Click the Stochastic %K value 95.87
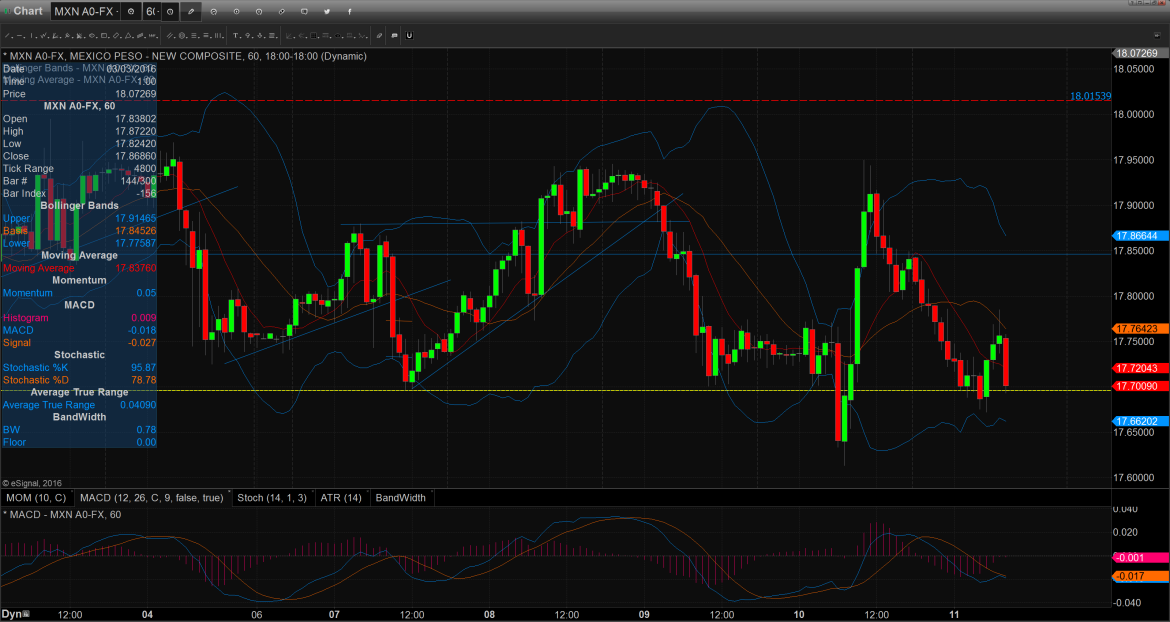The width and height of the screenshot is (1170, 622). pyautogui.click(x=143, y=367)
